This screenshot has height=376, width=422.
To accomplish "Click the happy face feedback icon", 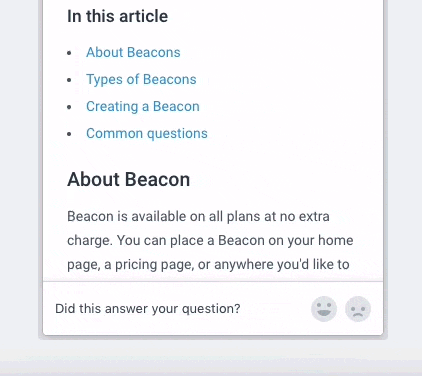I will click(x=324, y=309).
